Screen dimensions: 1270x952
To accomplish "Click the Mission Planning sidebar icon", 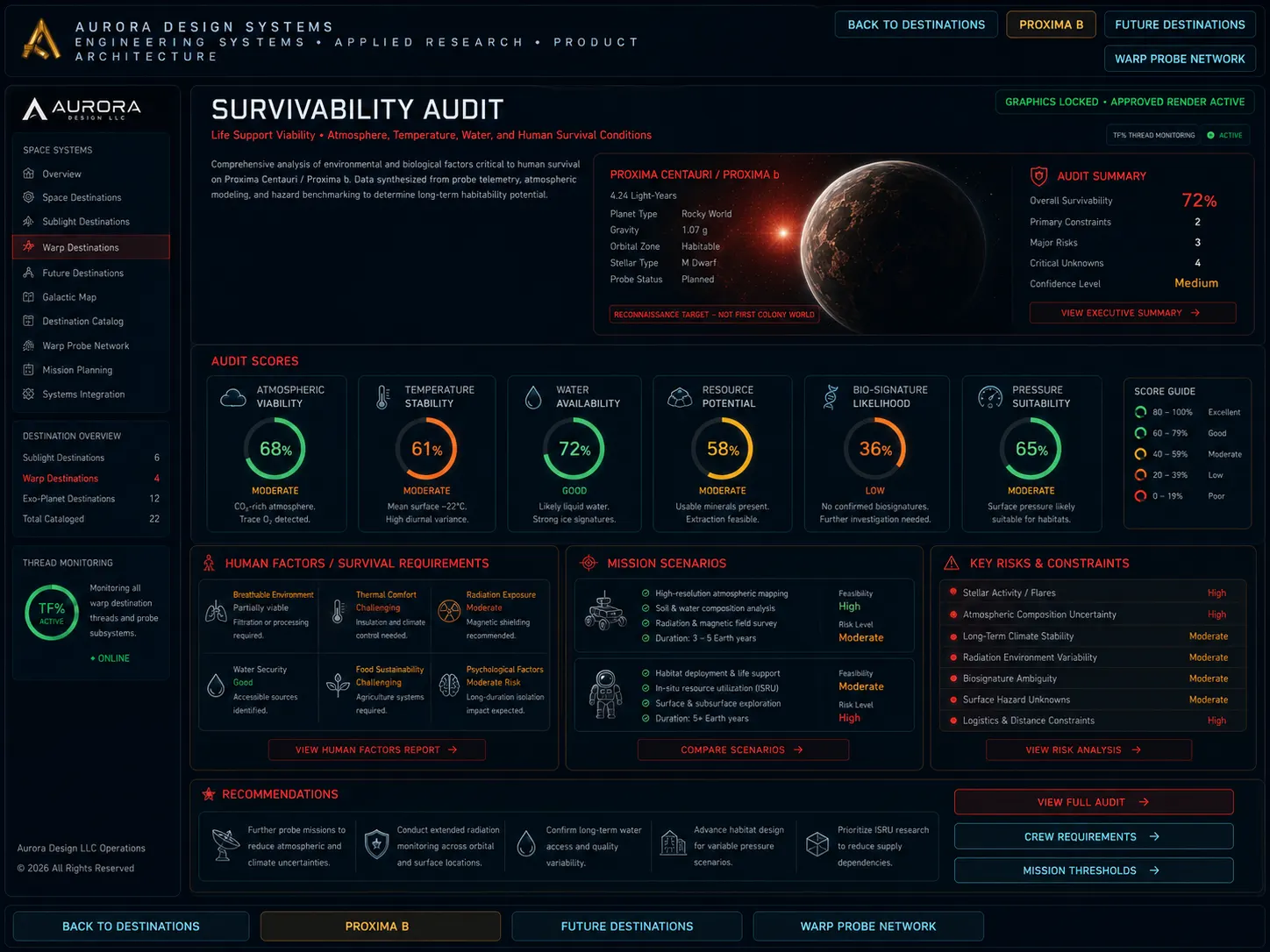I will (28, 370).
